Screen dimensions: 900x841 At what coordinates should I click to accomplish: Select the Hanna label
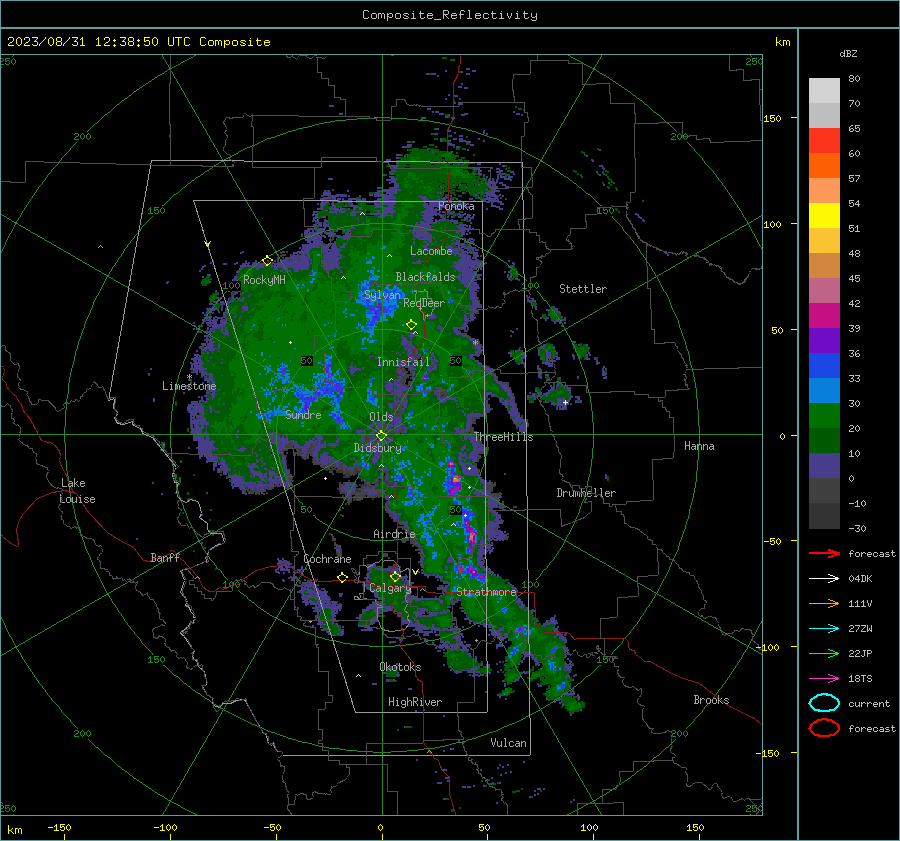[699, 446]
